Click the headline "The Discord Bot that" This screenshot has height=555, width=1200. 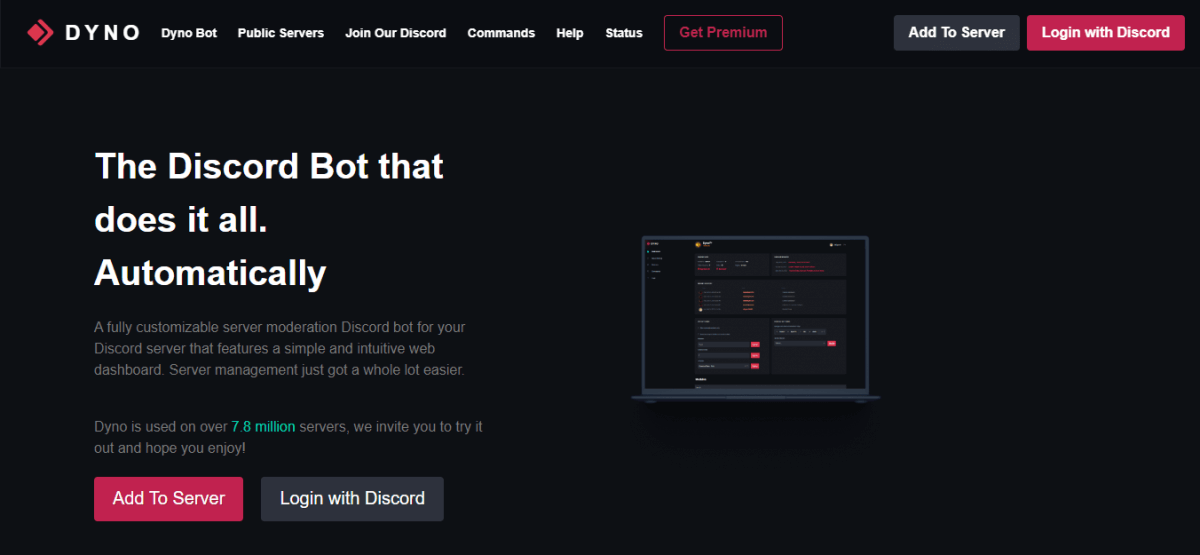coord(269,166)
